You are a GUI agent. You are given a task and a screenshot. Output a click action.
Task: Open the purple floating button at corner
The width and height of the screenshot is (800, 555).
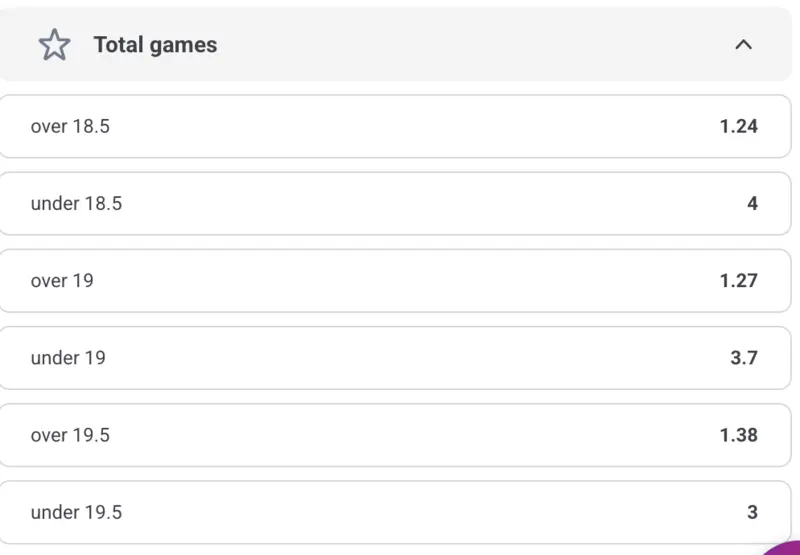785,548
